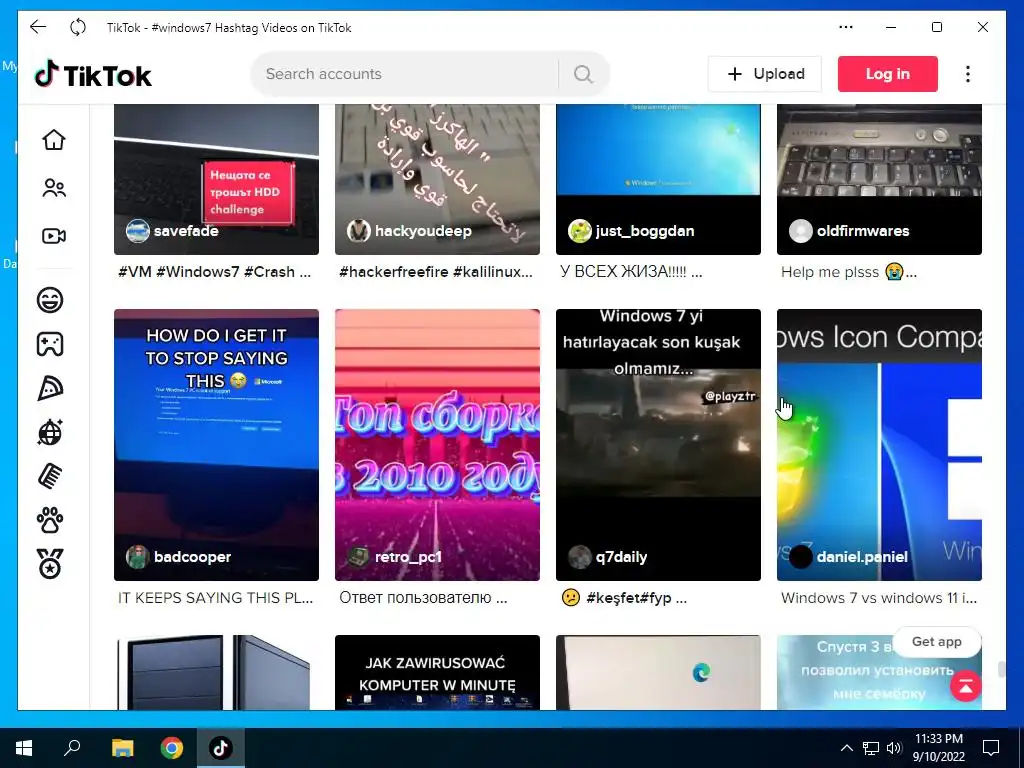The height and width of the screenshot is (768, 1024).
Task: Click the red scroll-to-top button
Action: (966, 685)
